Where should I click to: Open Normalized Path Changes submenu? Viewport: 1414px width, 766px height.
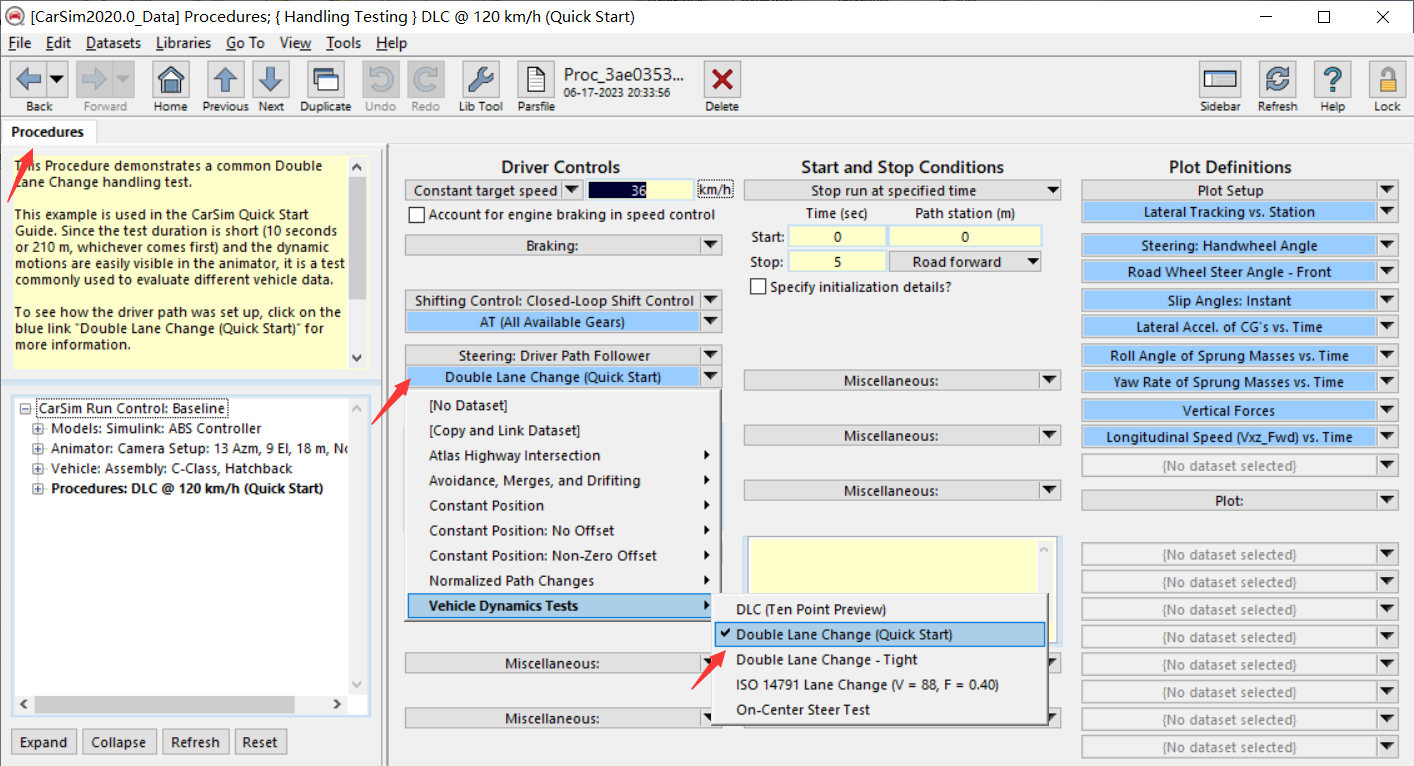562,581
